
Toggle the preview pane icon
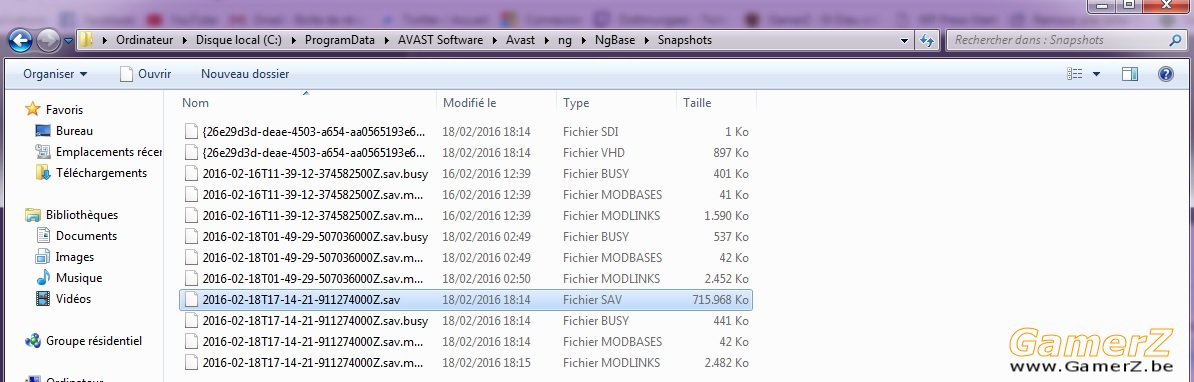(x=1130, y=74)
